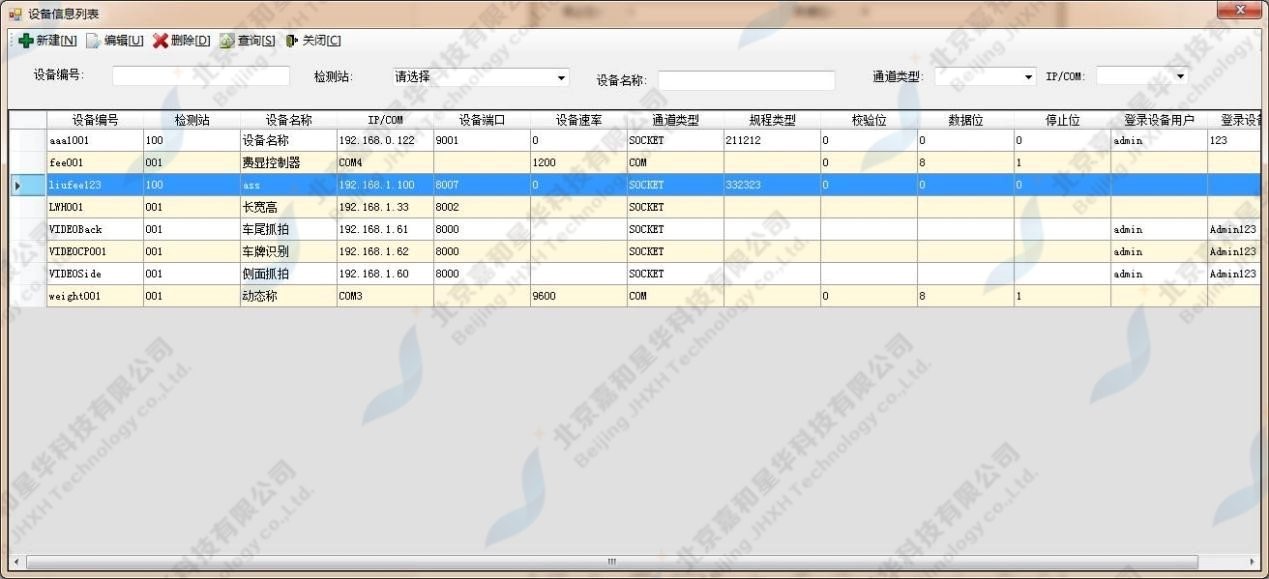Open the 检测站 dropdown showing 请选择
The width and height of the screenshot is (1269, 579).
(x=479, y=77)
